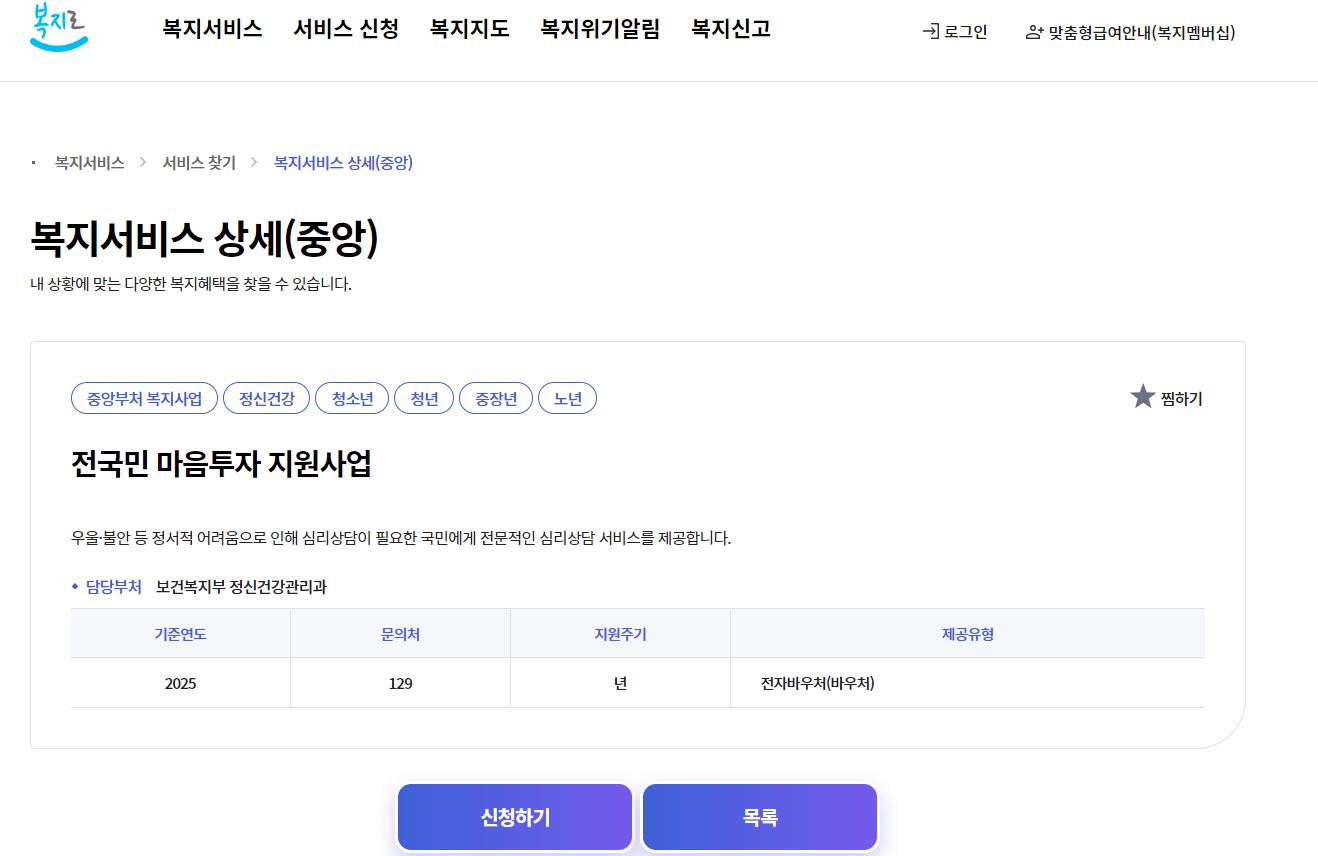Click the 청년 tag

424,397
